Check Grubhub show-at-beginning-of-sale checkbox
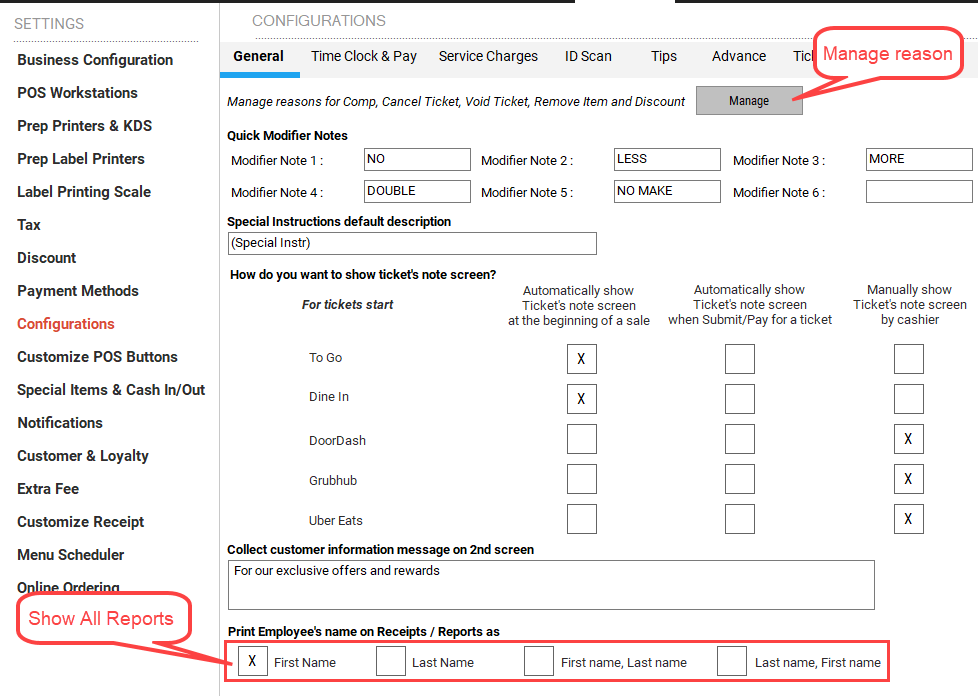This screenshot has height=696, width=978. click(x=581, y=479)
